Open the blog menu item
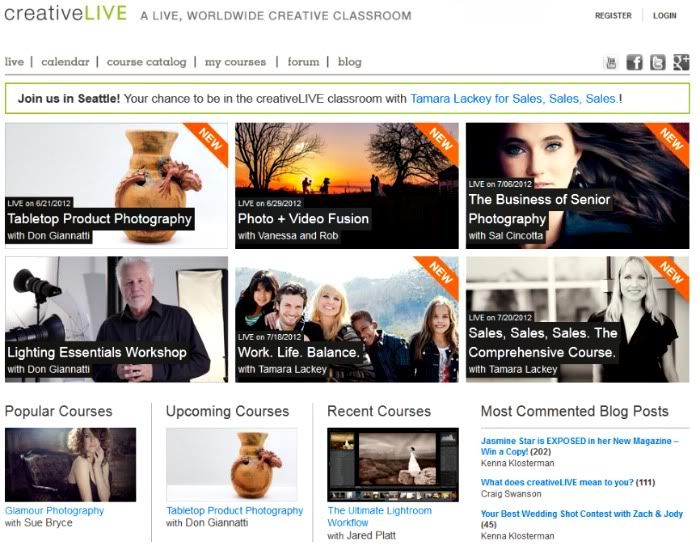 pyautogui.click(x=350, y=62)
